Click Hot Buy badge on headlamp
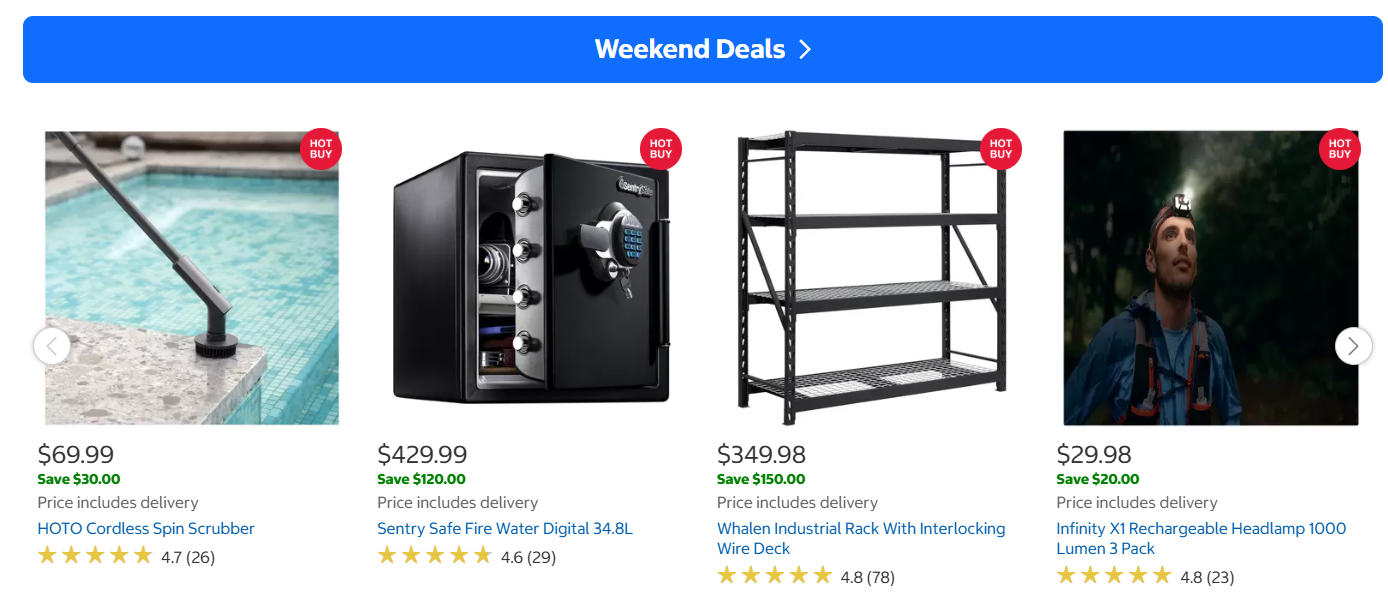 (1340, 149)
